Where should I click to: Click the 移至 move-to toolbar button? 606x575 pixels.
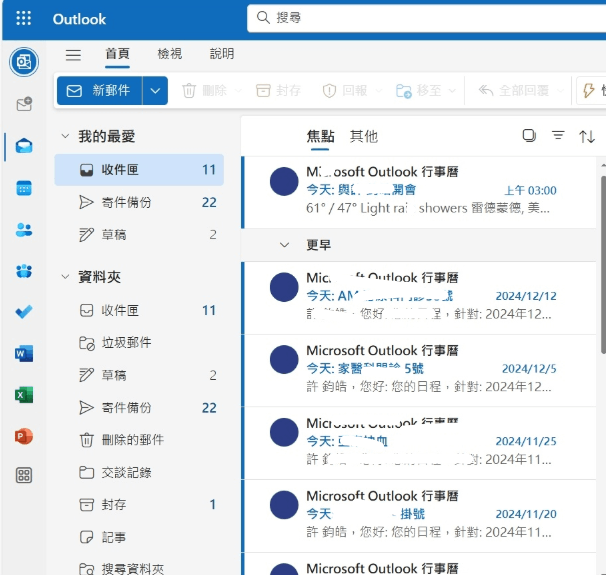click(419, 91)
